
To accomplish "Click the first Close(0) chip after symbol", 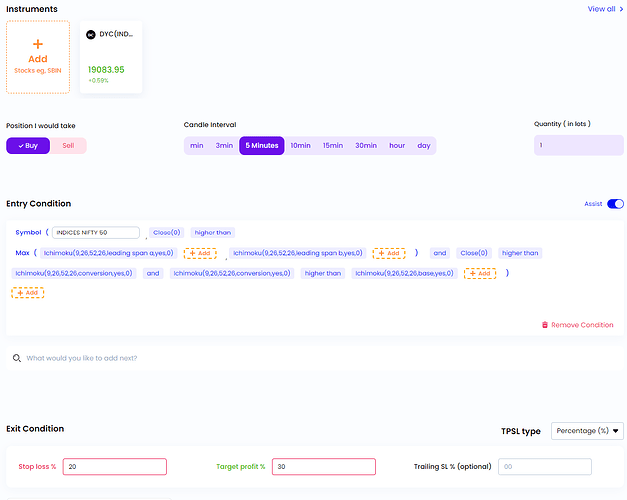I will pyautogui.click(x=167, y=232).
